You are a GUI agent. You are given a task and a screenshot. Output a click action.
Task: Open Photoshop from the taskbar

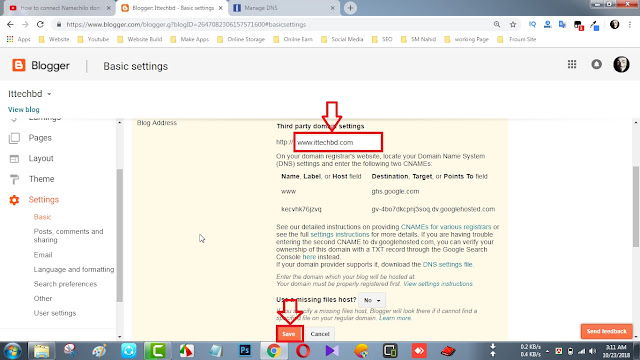tap(245, 350)
